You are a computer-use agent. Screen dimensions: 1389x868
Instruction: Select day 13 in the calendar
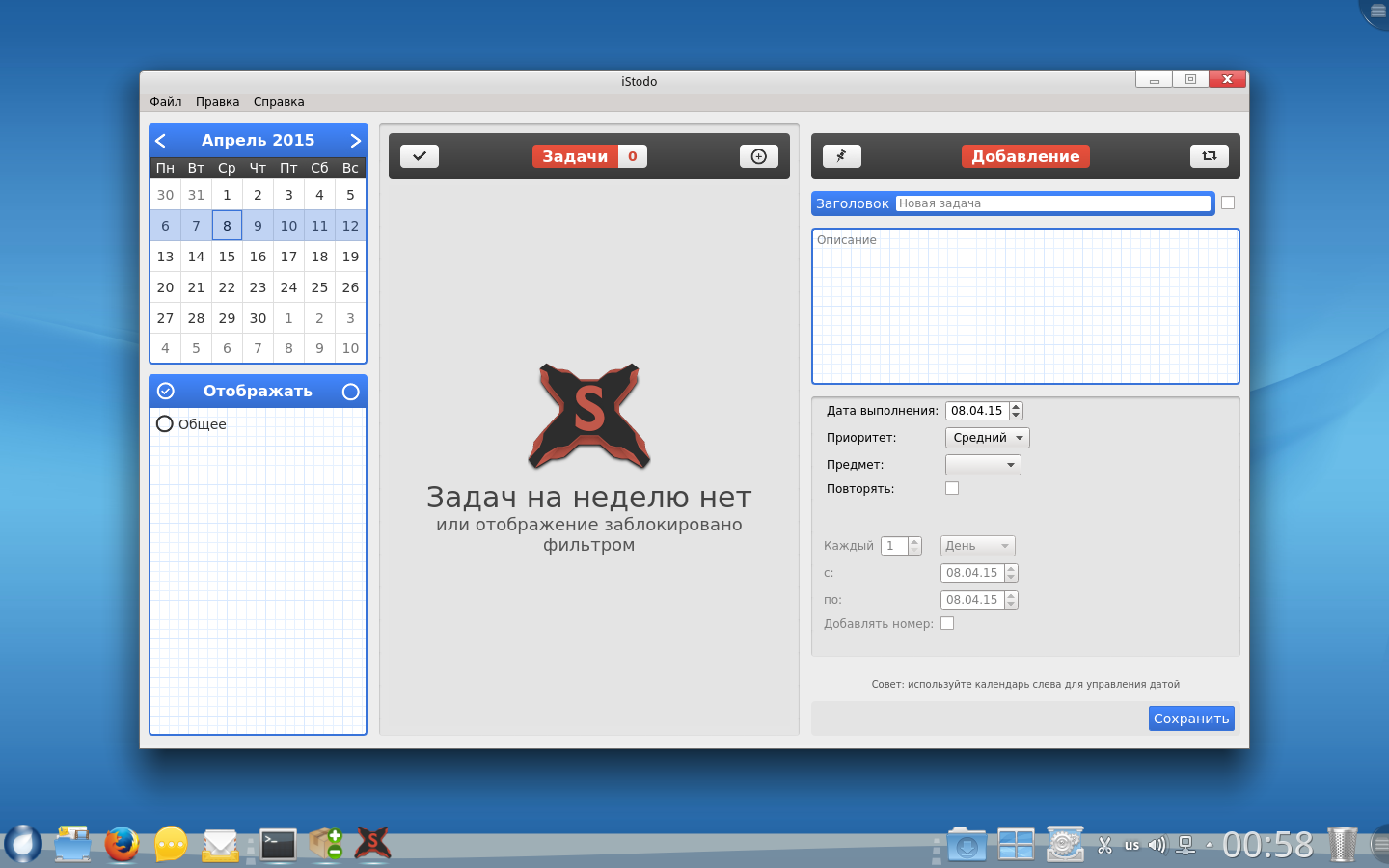(x=165, y=257)
